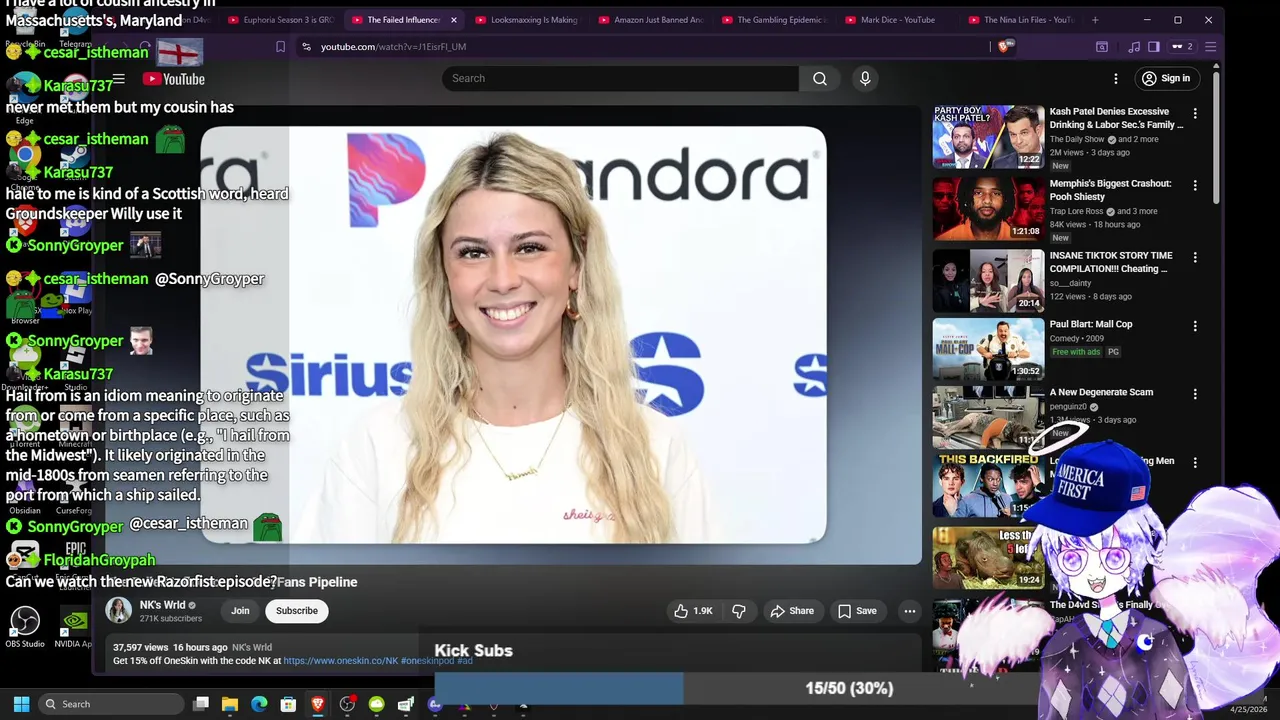
Task: Like the video with thumbs-up 1.9K
Action: coord(693,611)
